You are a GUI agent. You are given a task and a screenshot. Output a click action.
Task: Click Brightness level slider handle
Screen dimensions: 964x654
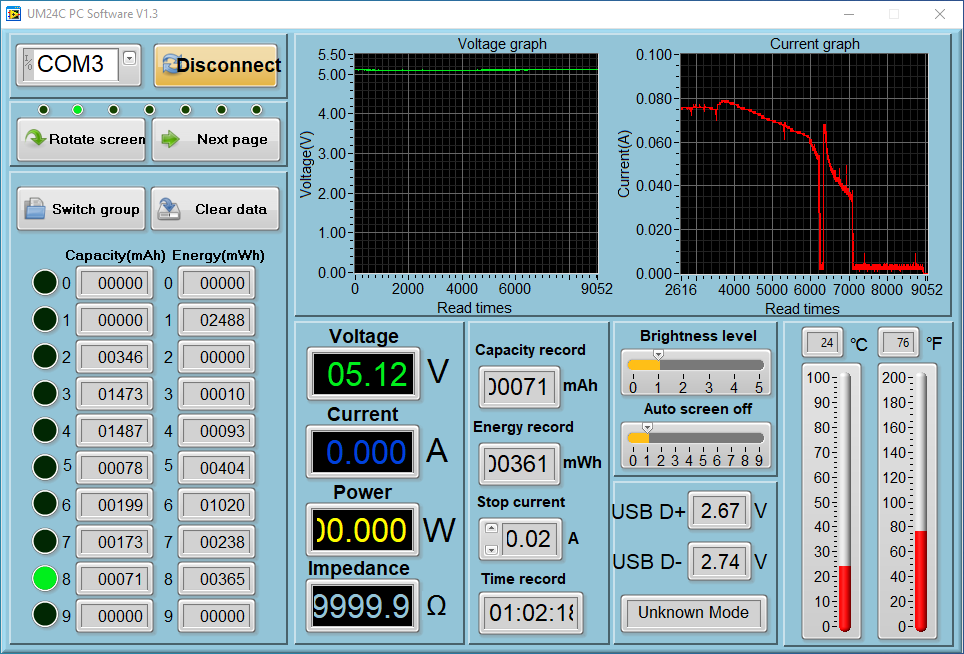(x=658, y=355)
